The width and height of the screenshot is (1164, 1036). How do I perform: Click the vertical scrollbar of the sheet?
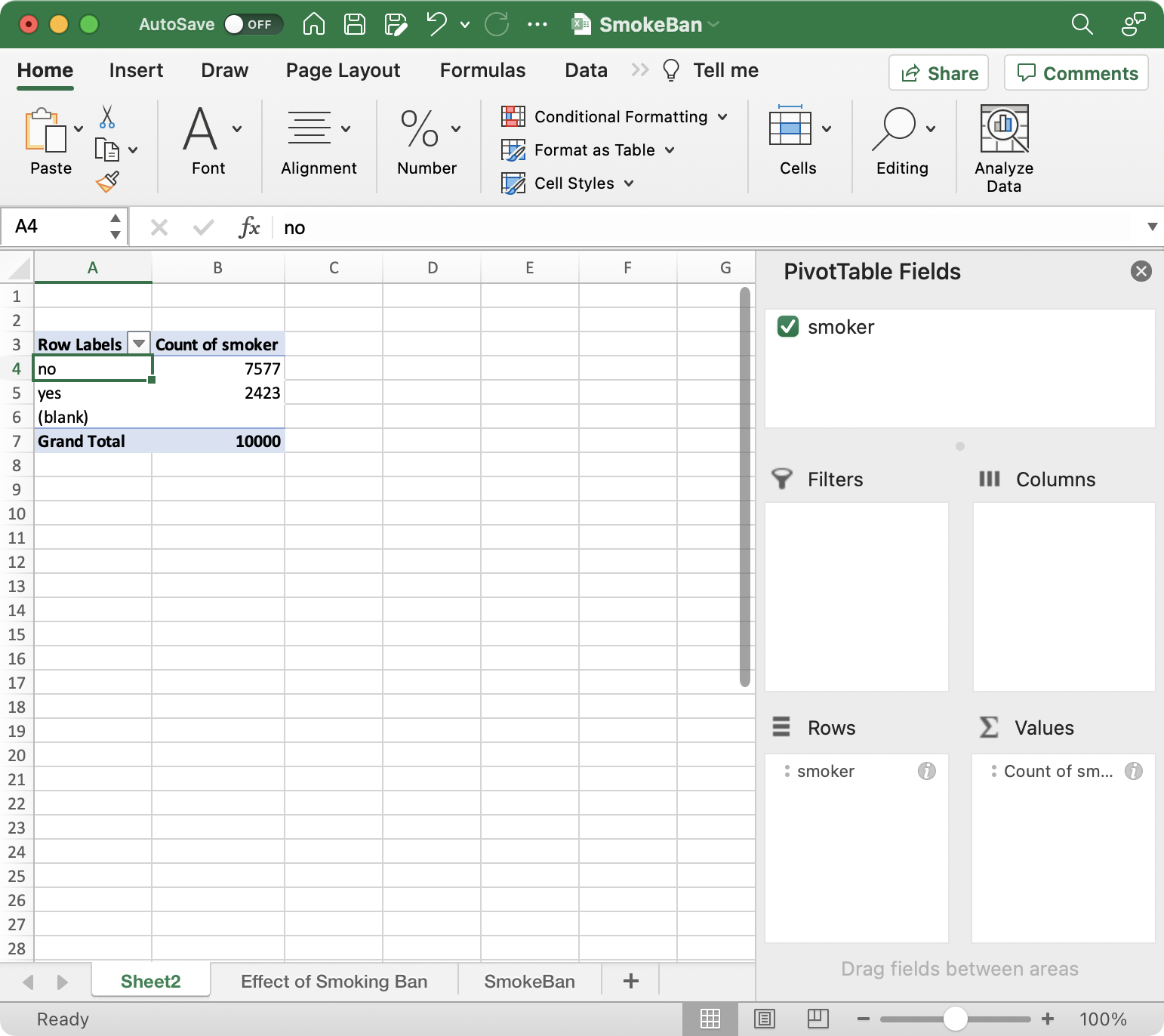coord(745,487)
